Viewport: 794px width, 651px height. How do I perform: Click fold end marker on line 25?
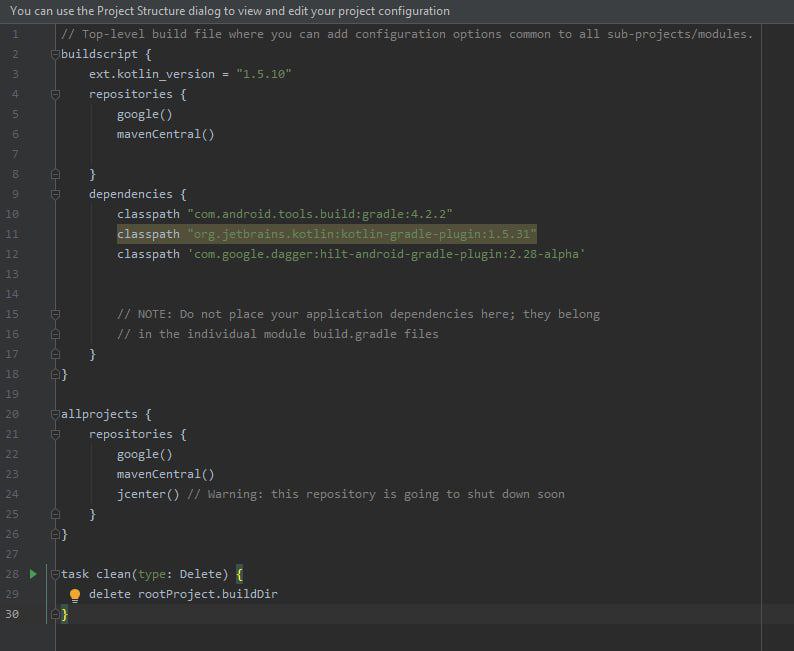[56, 514]
